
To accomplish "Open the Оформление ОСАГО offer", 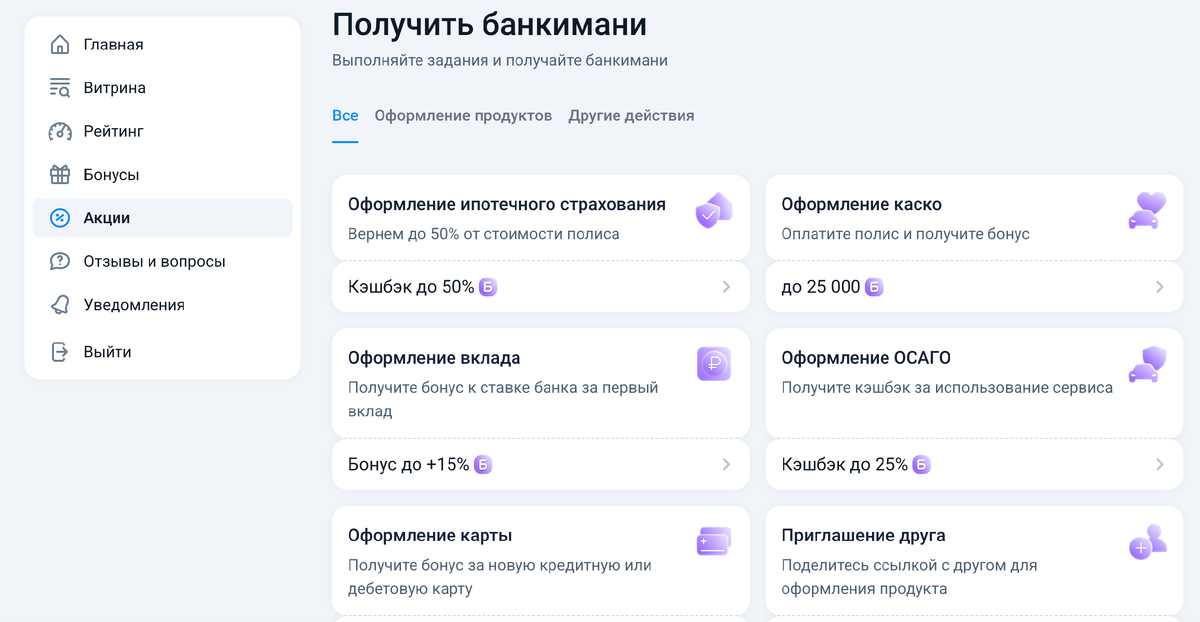I will 867,358.
